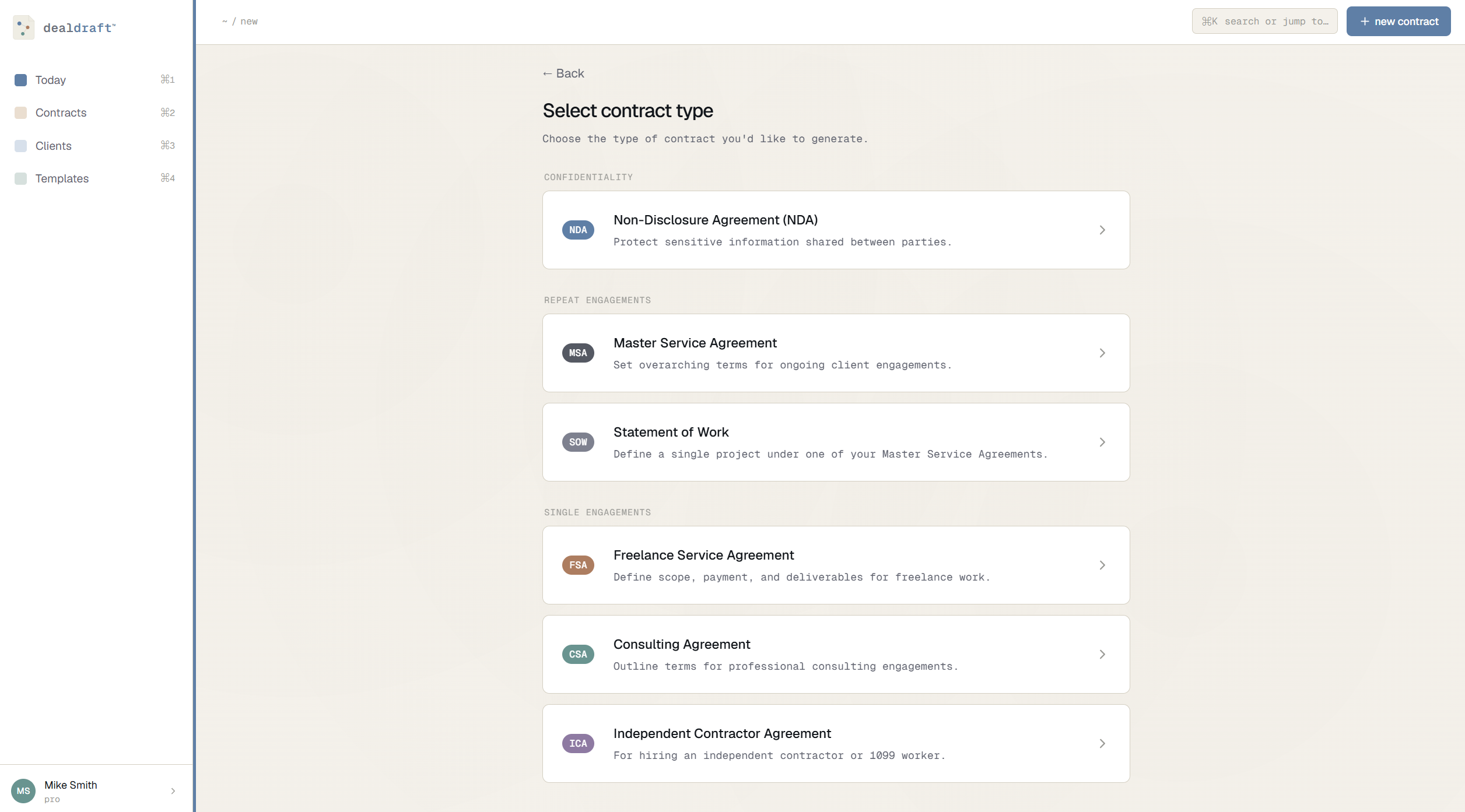Click the ICA badge icon
The image size is (1465, 812).
pos(578,743)
